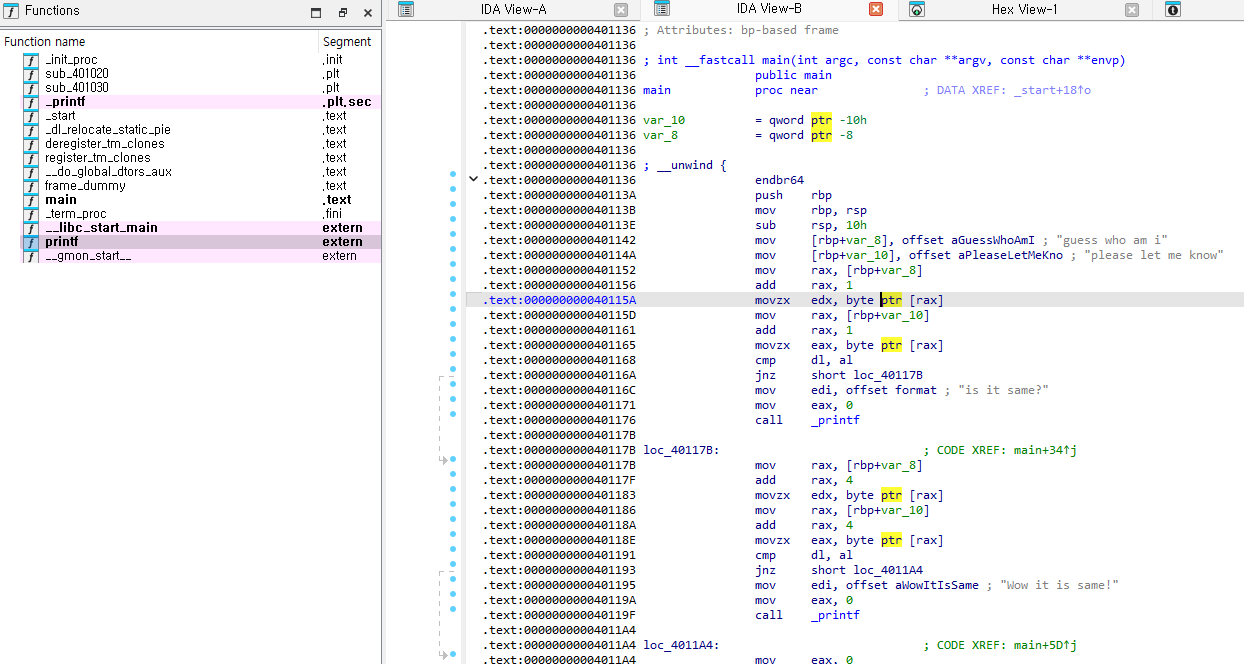1244x664 pixels.
Task: Click the "; __unwind {" comment line
Action: click(685, 165)
